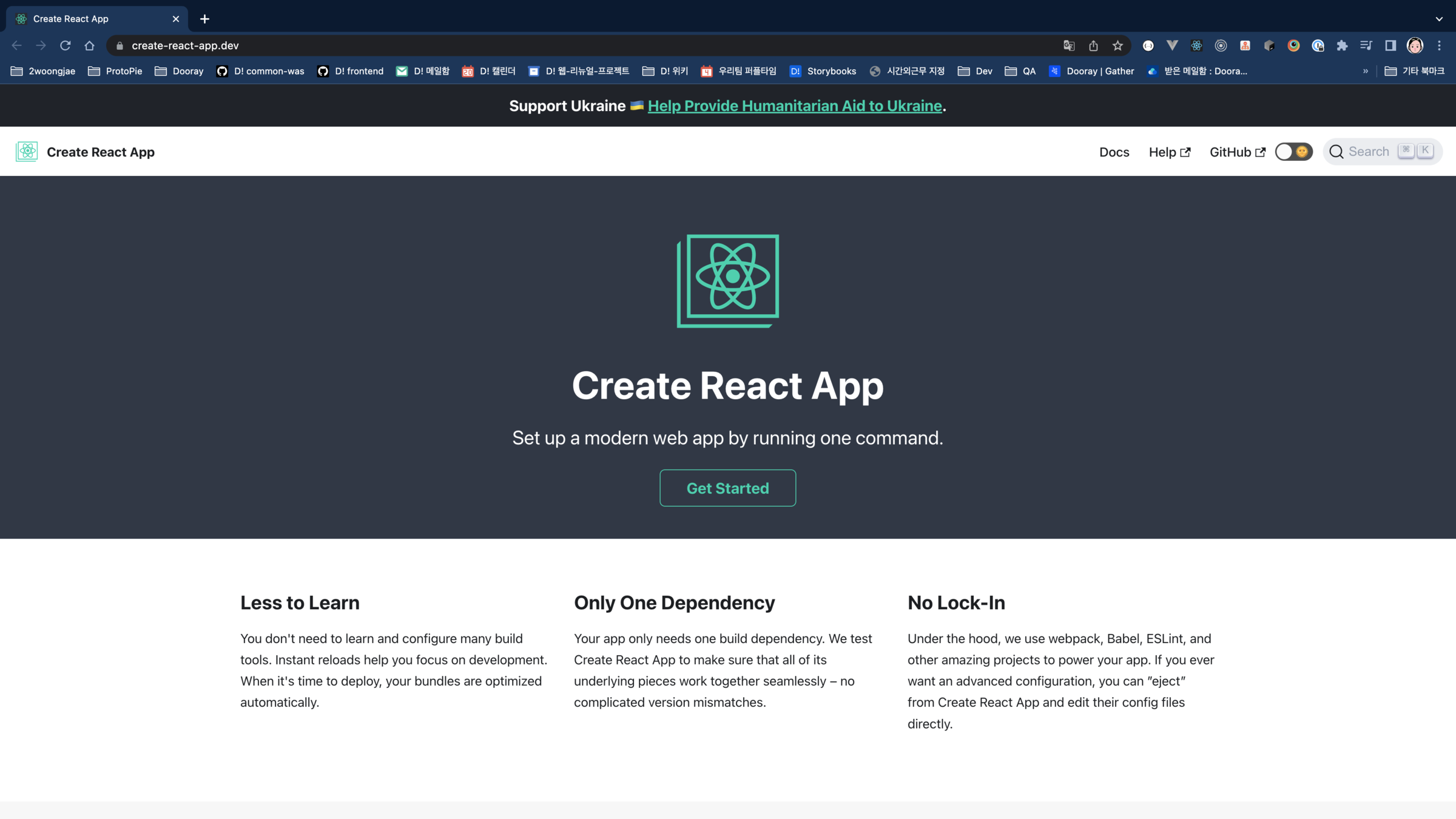Click the Search docs field

1381,152
